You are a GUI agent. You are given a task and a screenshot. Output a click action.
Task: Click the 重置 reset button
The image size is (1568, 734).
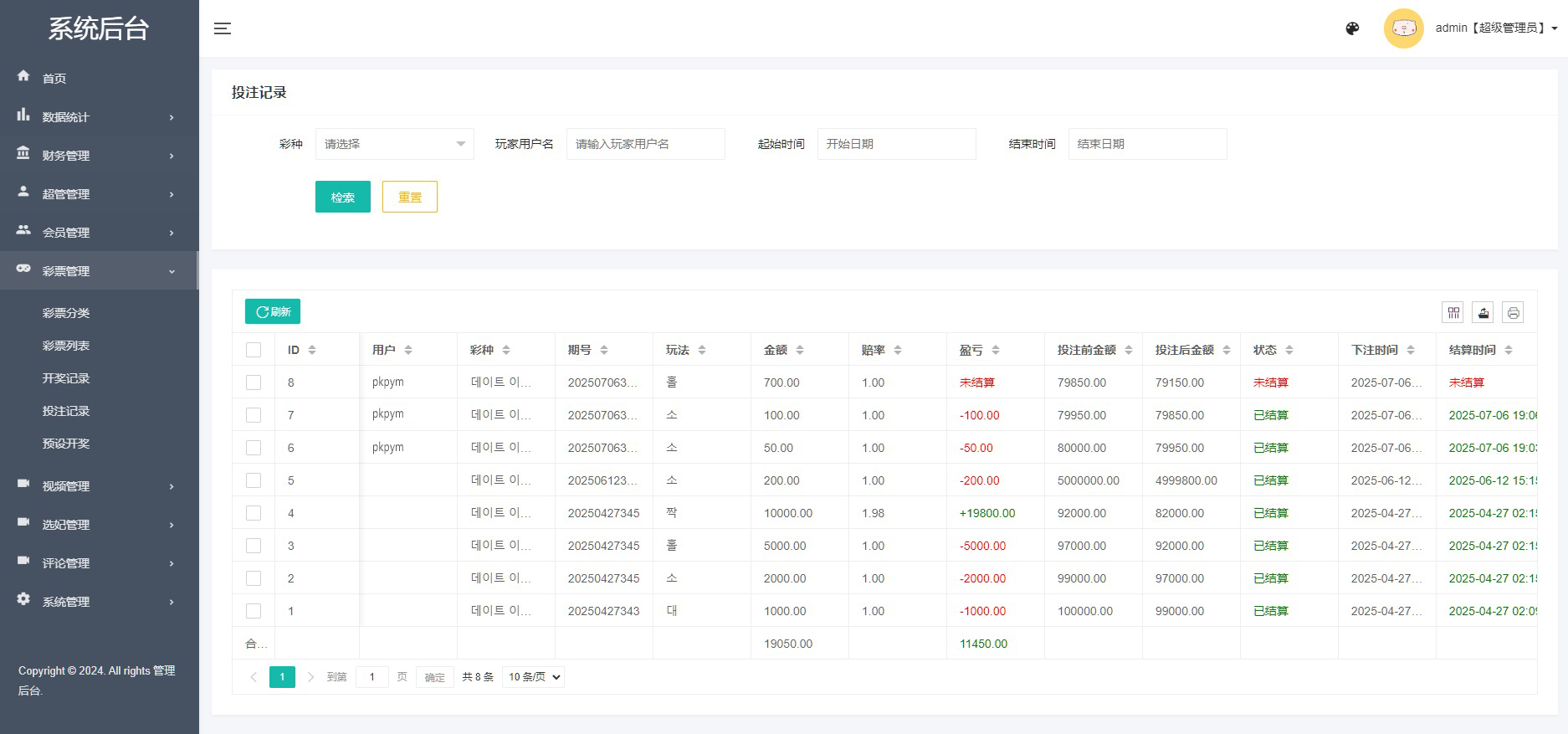click(x=410, y=197)
